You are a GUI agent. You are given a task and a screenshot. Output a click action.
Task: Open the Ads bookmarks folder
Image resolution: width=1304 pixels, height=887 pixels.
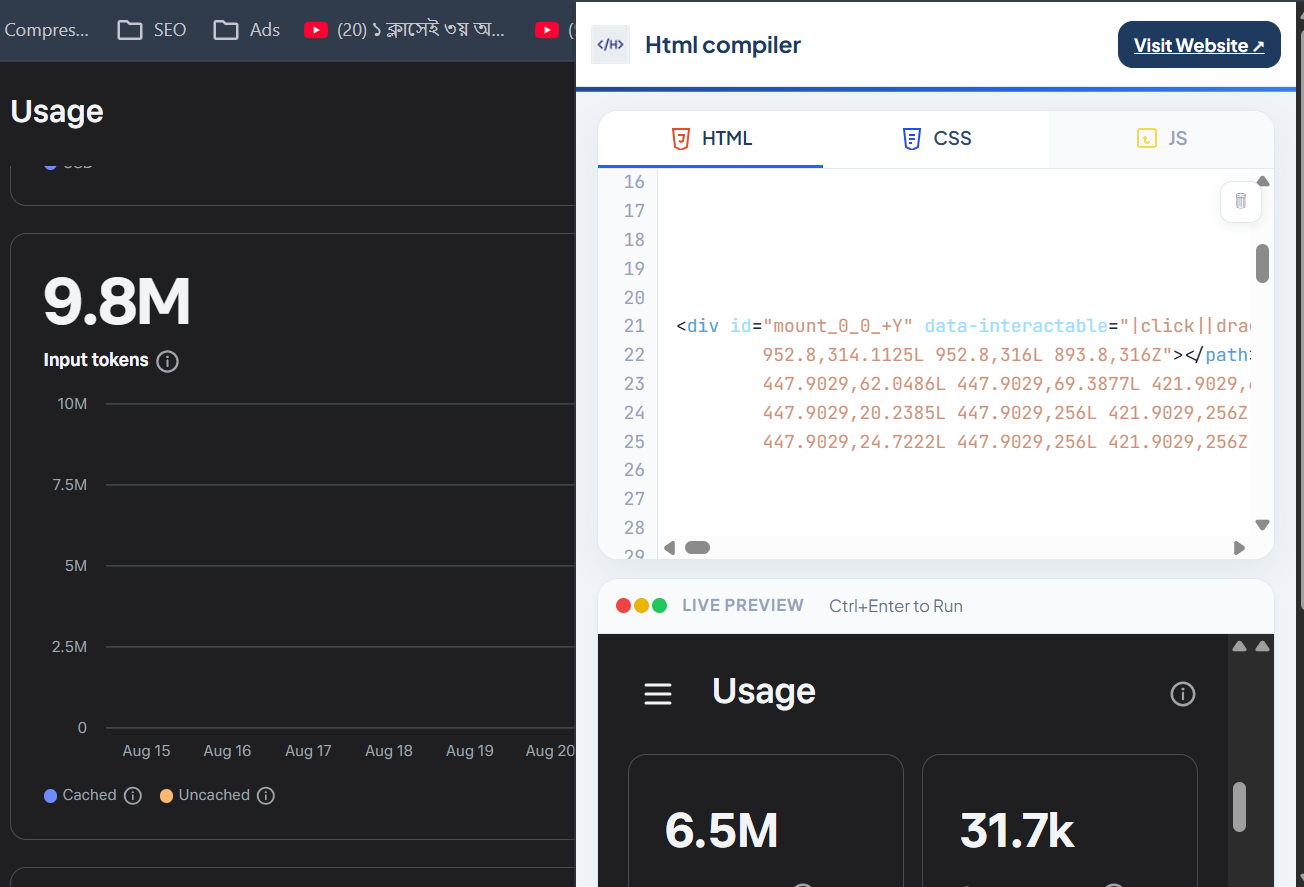click(247, 30)
